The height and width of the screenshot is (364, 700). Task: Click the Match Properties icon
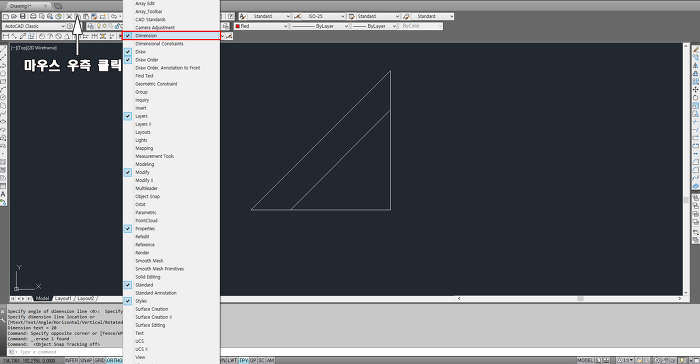coord(94,16)
